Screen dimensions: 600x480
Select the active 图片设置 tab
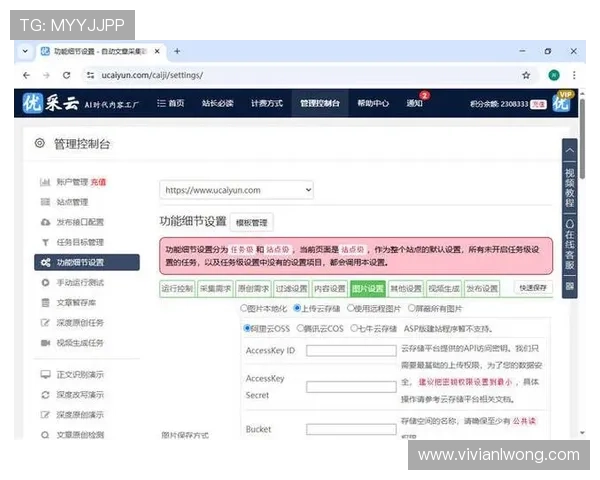368,288
